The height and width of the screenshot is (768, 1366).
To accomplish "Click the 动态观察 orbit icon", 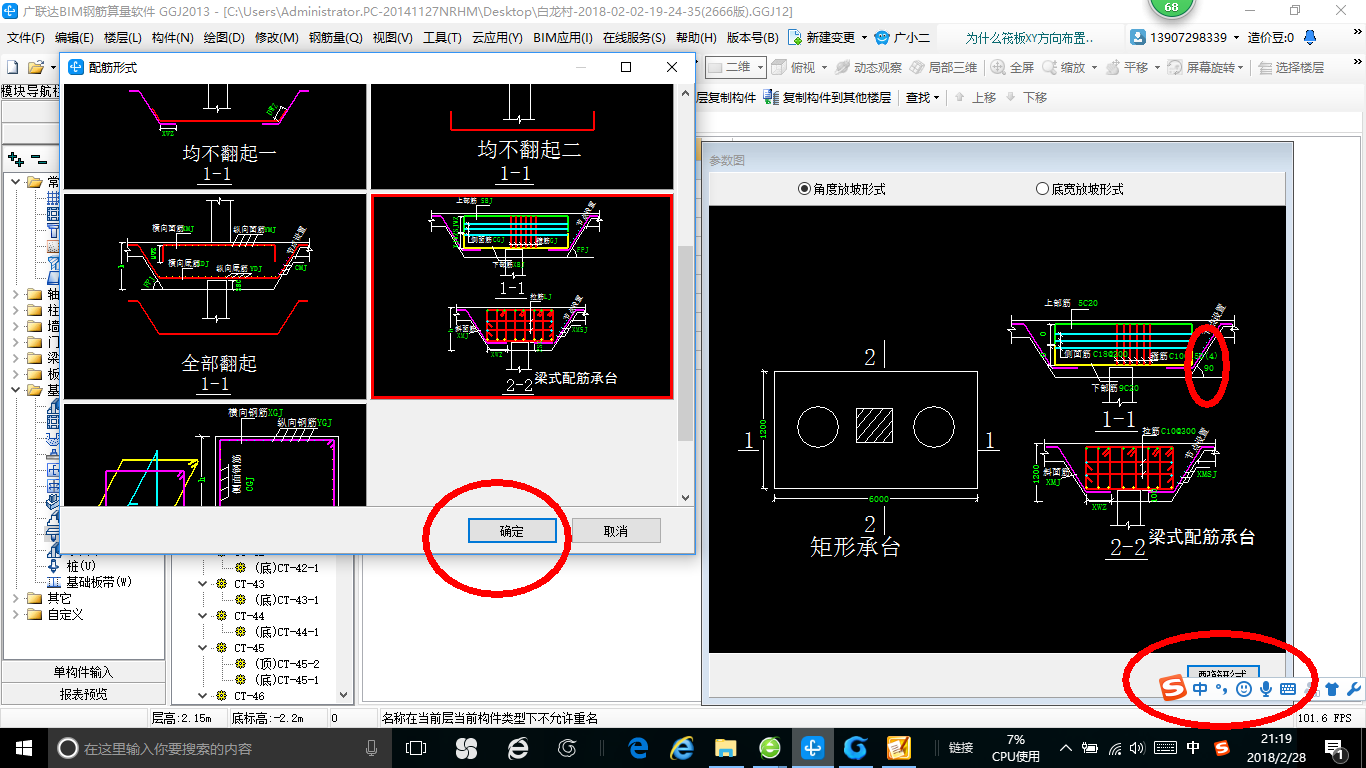I will click(x=843, y=68).
